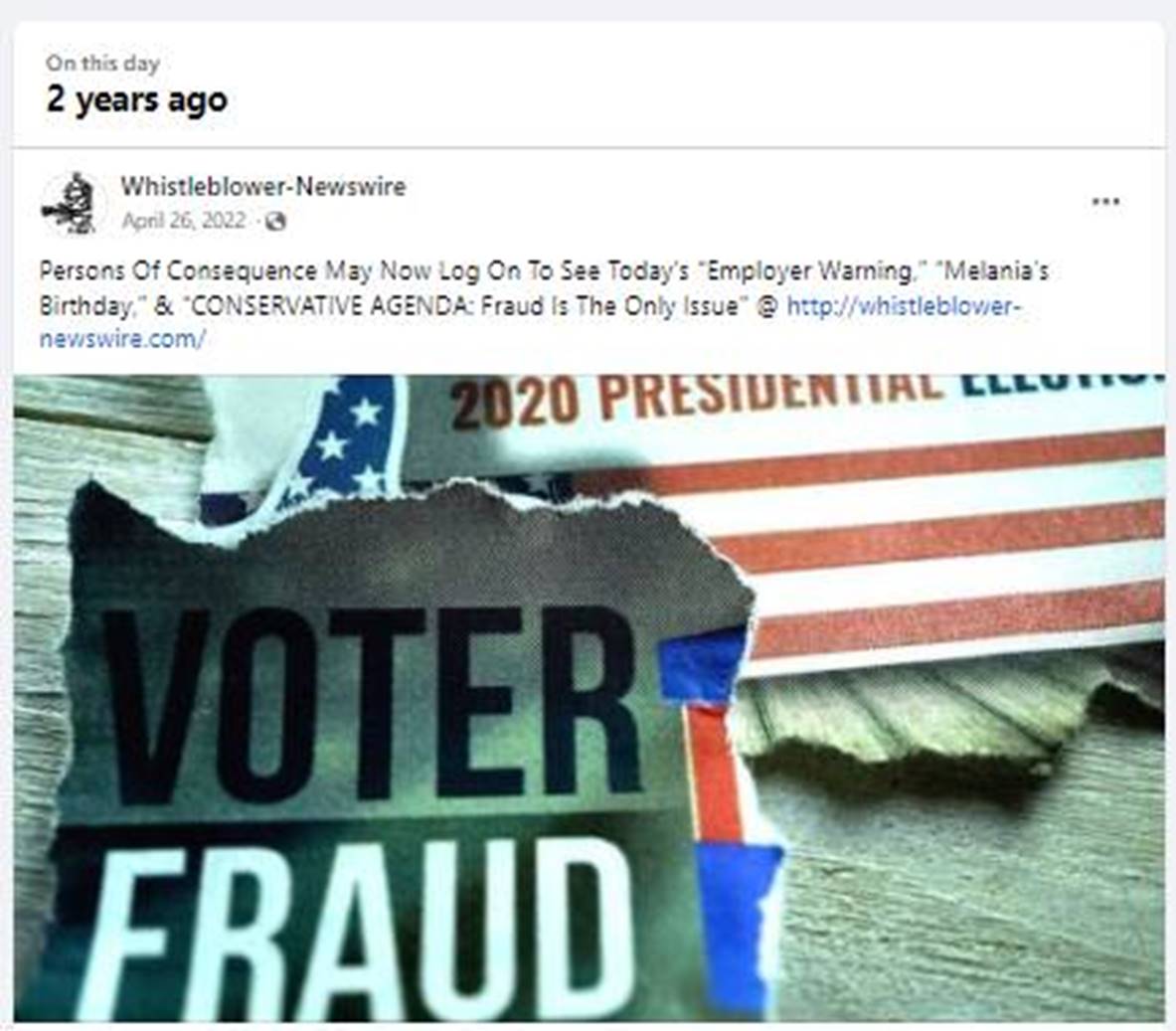Open the April 26, 2022 timestamp
This screenshot has height=1031, width=1176.
point(184,221)
